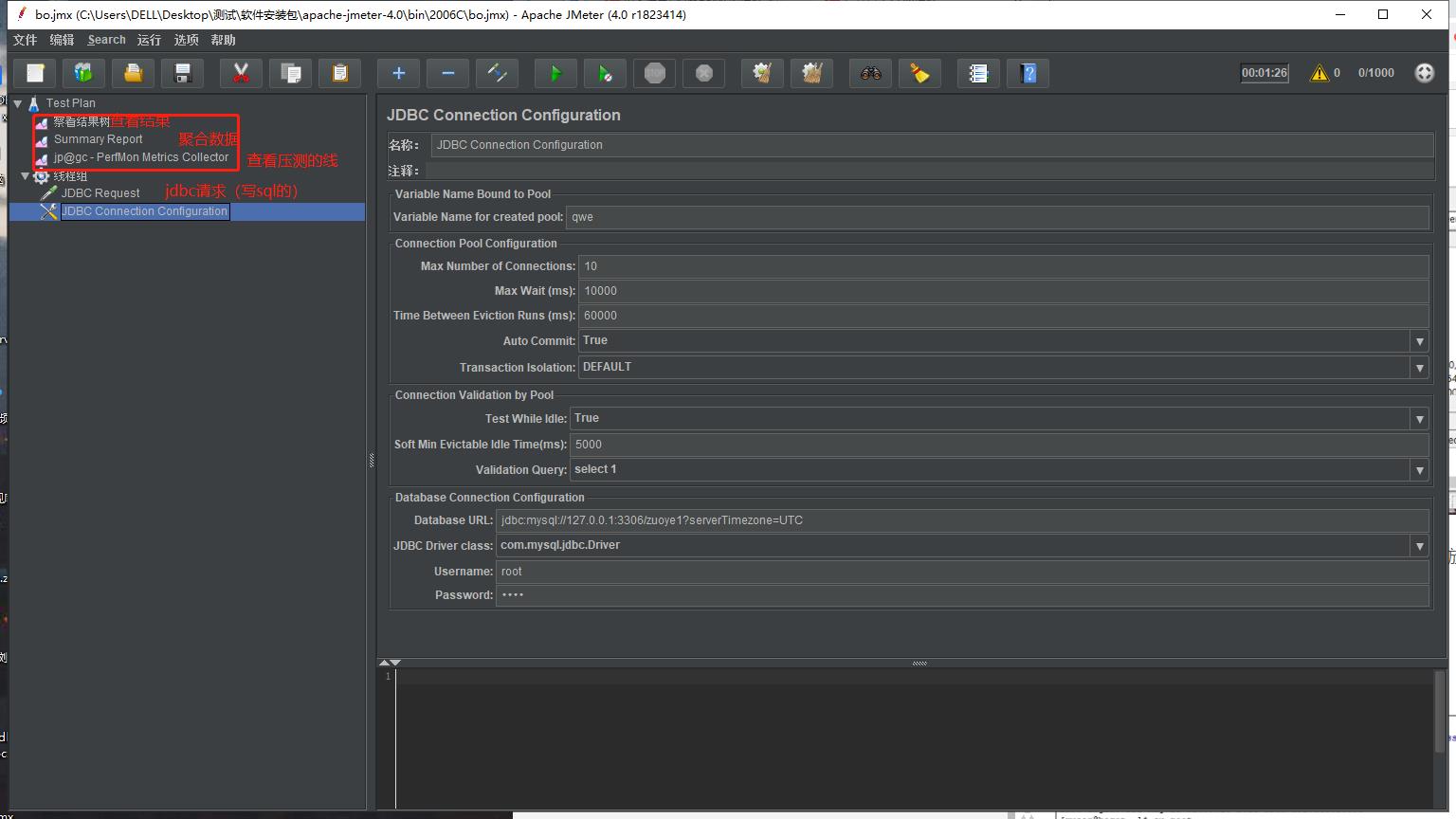Click the Copy toolbar icon
The width and height of the screenshot is (1456, 819).
[290, 73]
